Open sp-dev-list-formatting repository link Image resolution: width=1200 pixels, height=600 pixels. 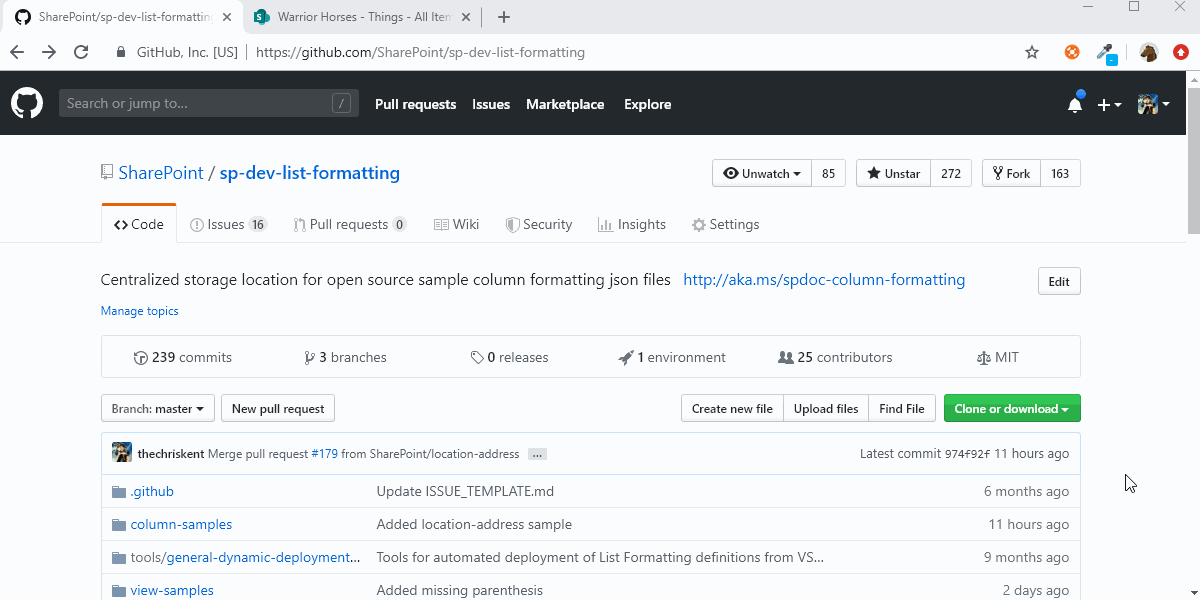click(x=310, y=173)
